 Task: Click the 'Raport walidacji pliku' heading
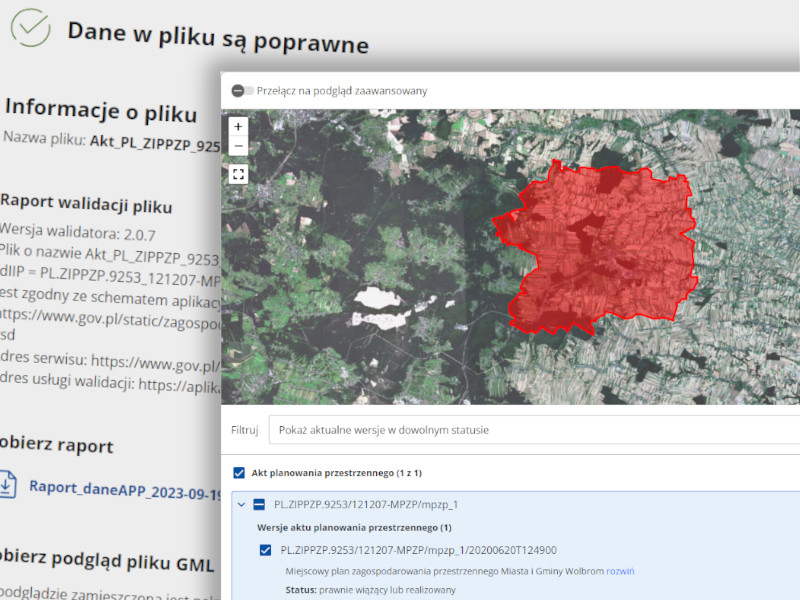point(86,203)
